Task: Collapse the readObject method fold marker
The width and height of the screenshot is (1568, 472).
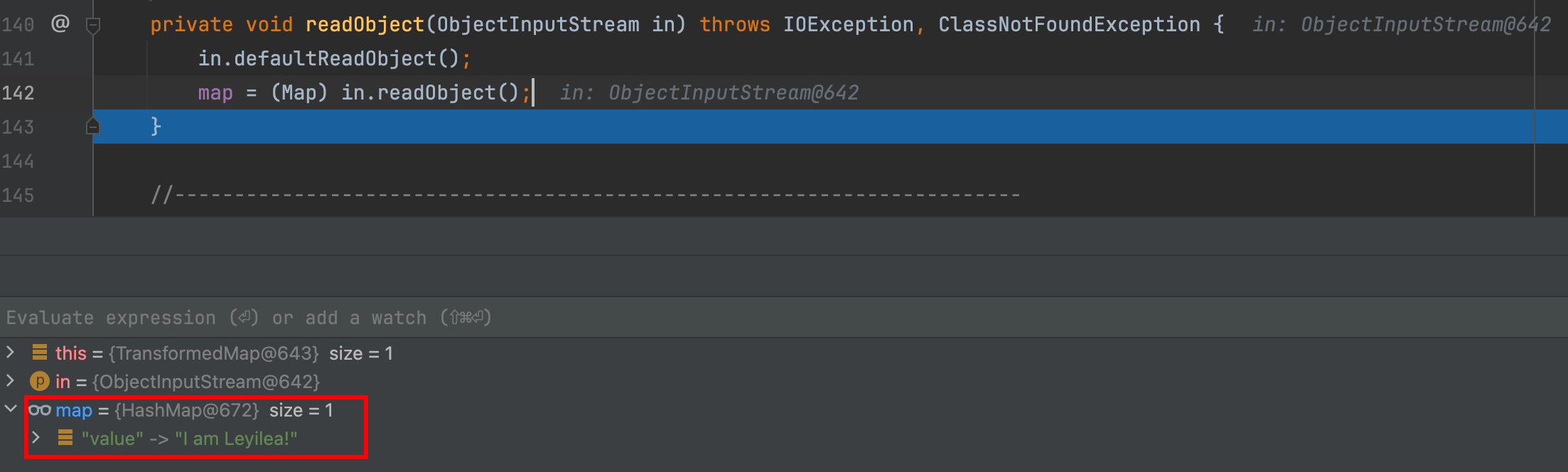Action: pos(92,26)
